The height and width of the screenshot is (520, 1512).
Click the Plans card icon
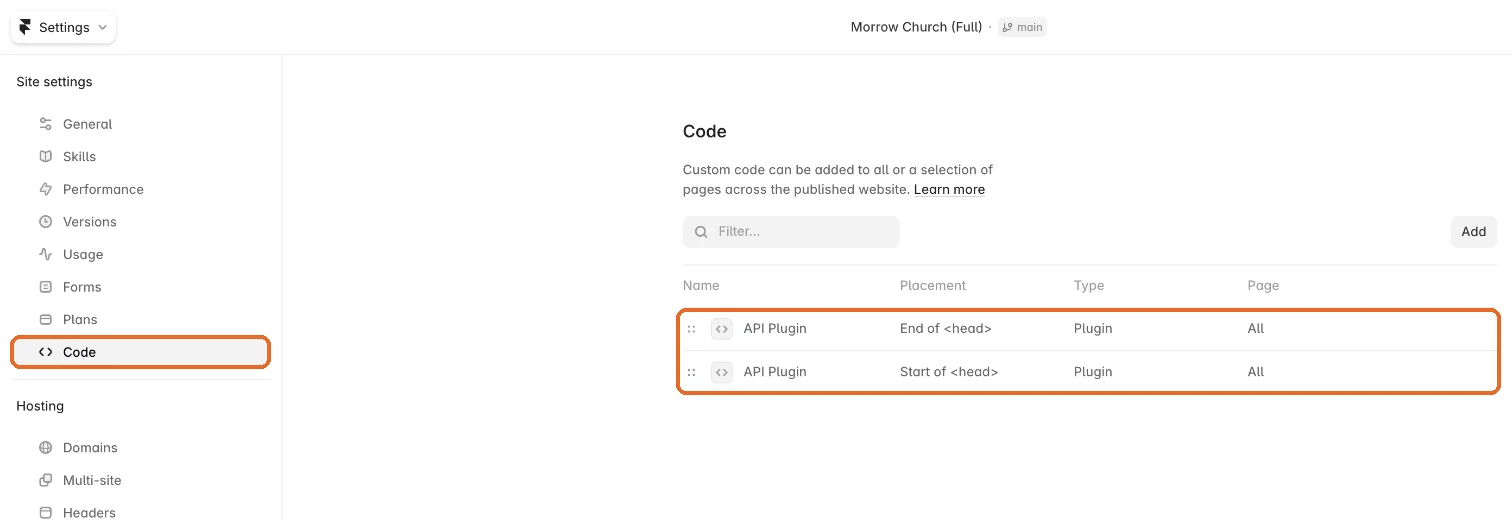[45, 320]
